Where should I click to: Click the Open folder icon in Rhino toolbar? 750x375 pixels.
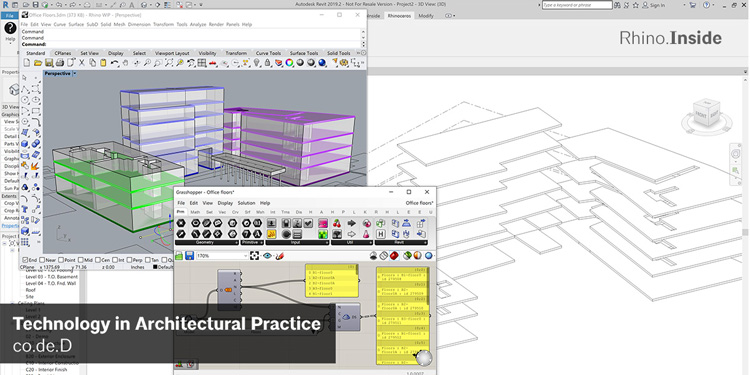tap(38, 63)
